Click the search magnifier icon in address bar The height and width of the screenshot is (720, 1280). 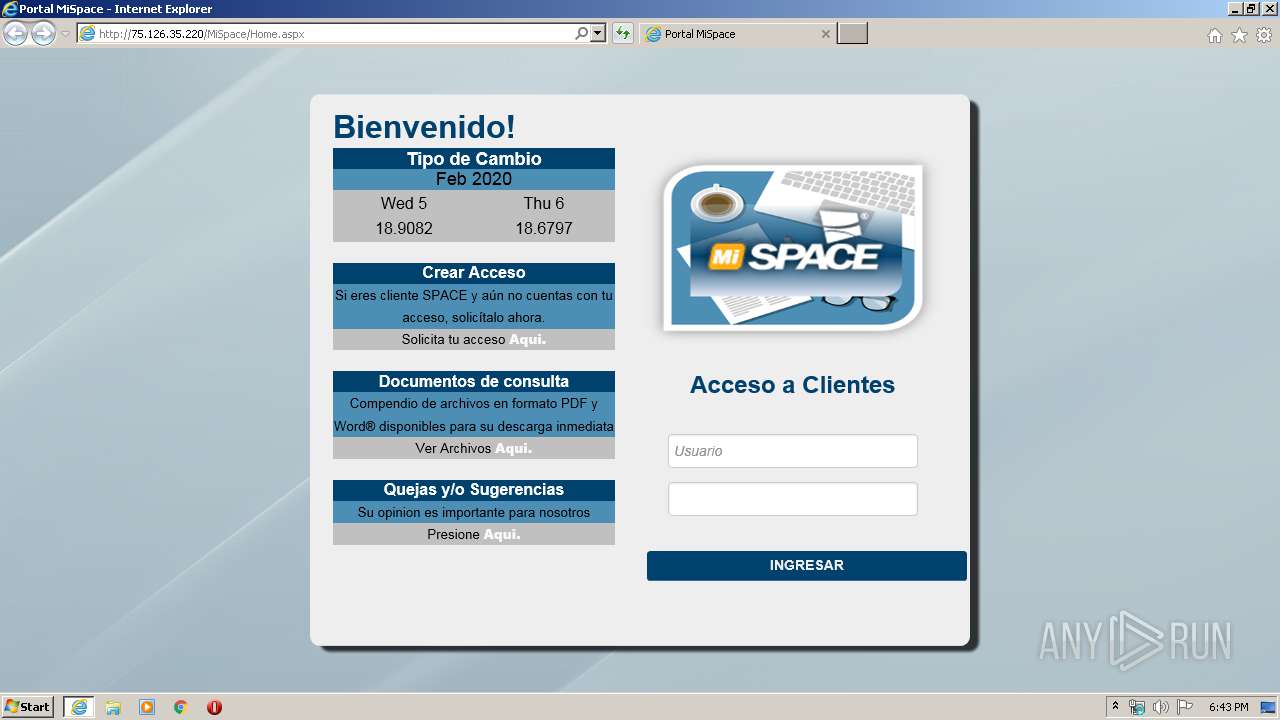coord(582,34)
